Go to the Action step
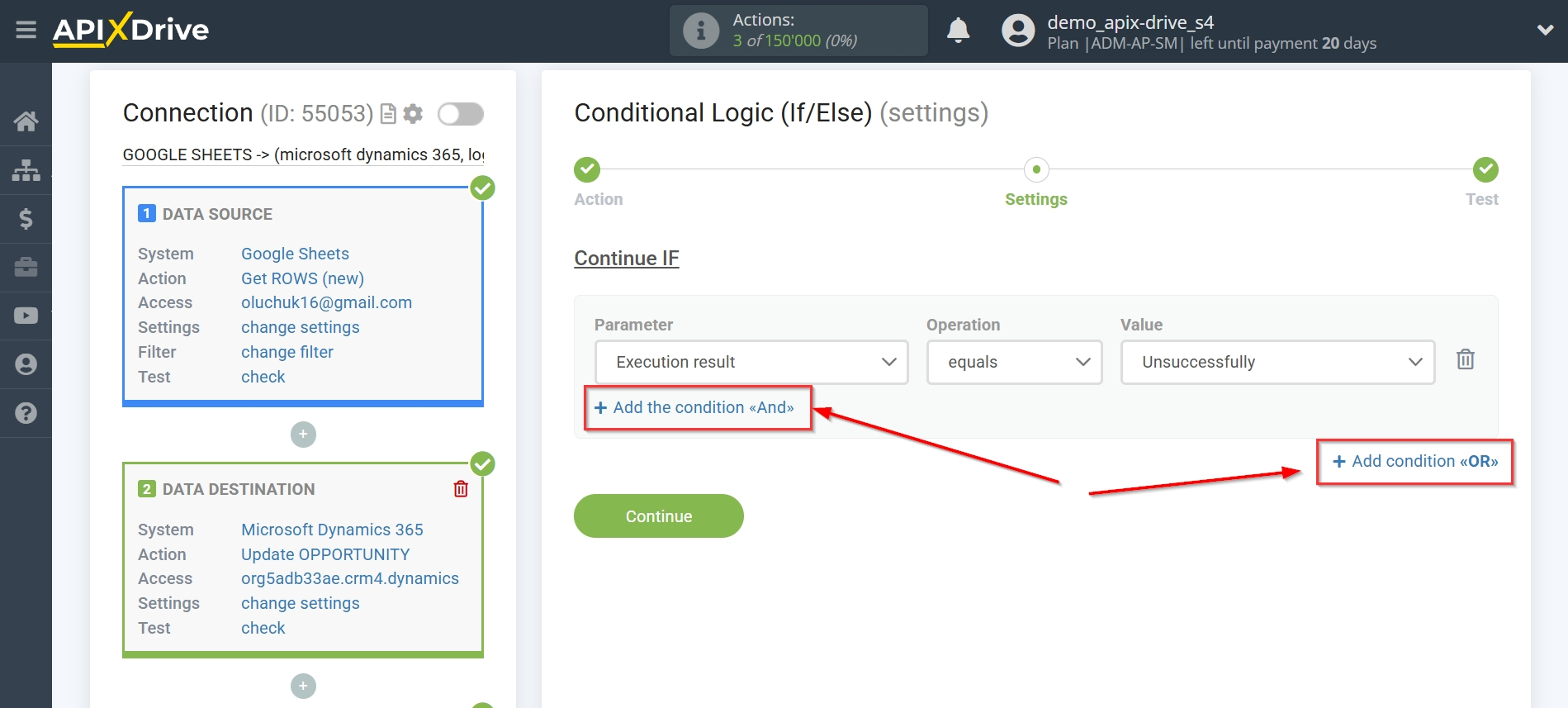 coord(587,170)
